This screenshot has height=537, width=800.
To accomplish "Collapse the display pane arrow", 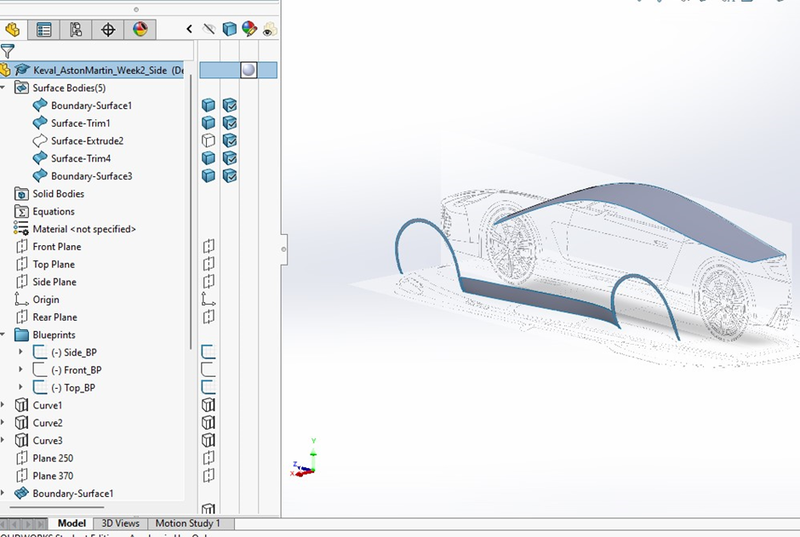I will [189, 29].
